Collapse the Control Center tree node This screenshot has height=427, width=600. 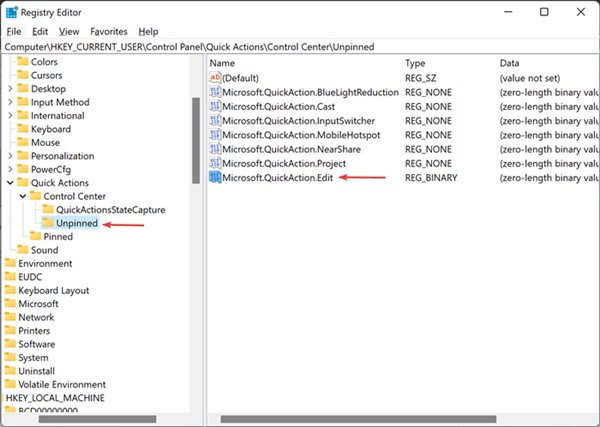23,197
